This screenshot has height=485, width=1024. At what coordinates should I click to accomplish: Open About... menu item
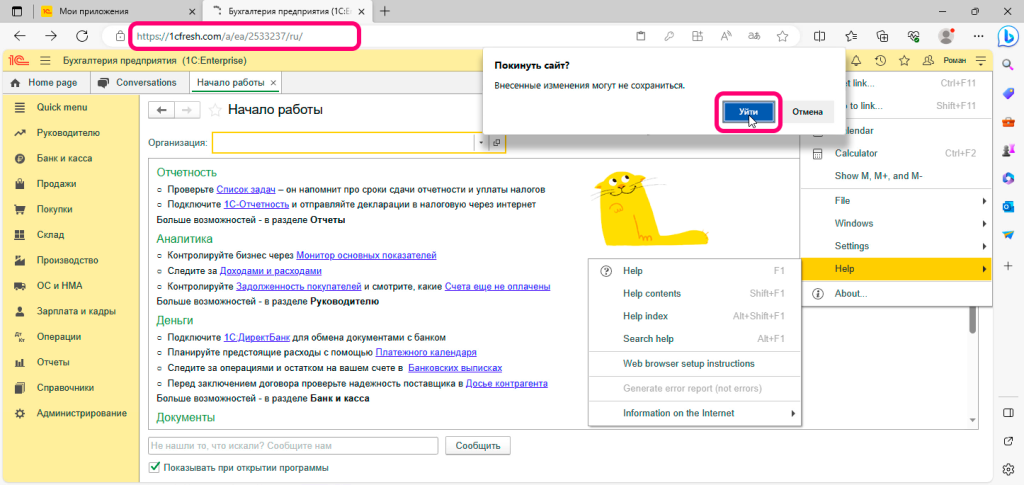click(896, 294)
